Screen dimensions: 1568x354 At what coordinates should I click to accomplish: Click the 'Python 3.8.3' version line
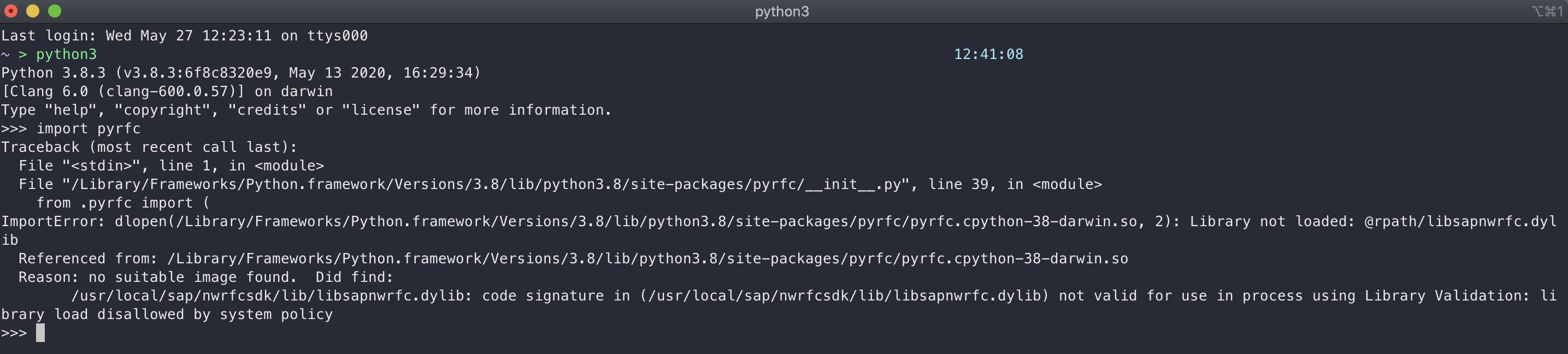241,73
